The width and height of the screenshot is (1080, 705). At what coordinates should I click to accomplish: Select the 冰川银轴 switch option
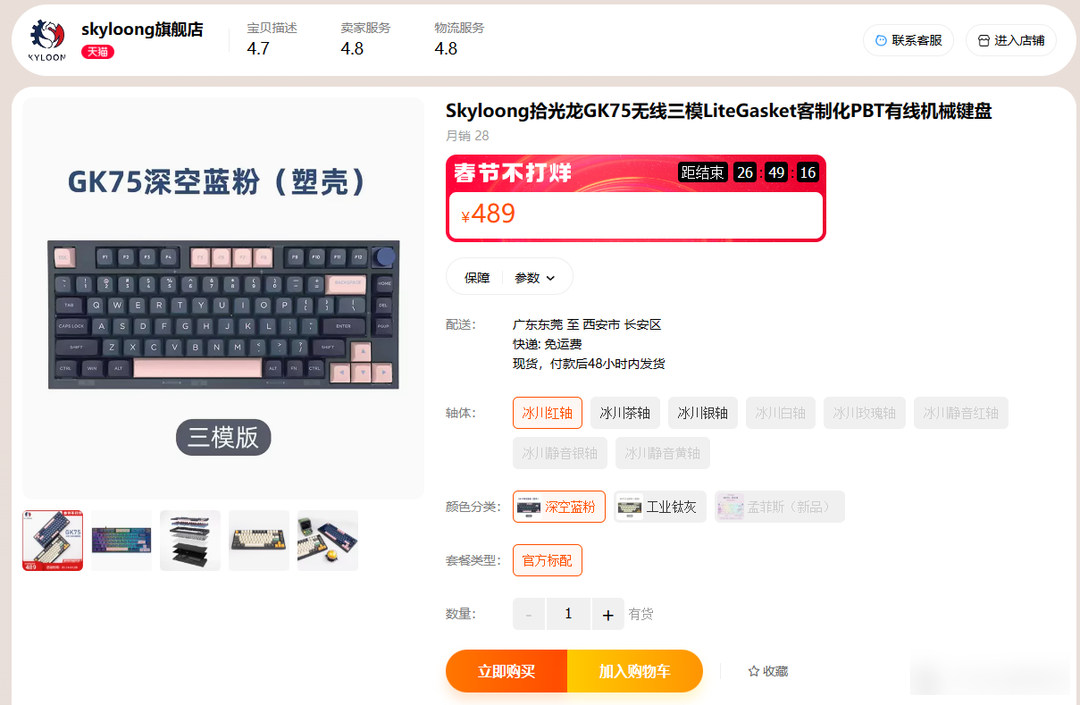point(703,413)
